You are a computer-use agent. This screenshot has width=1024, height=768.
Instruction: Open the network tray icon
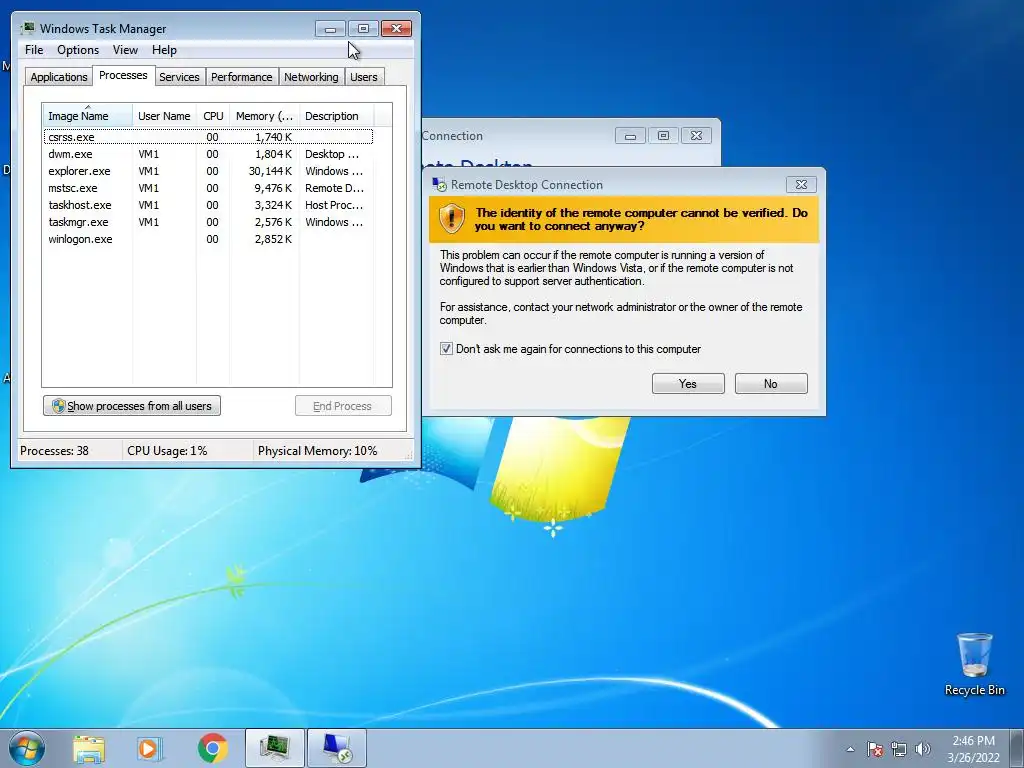(899, 749)
